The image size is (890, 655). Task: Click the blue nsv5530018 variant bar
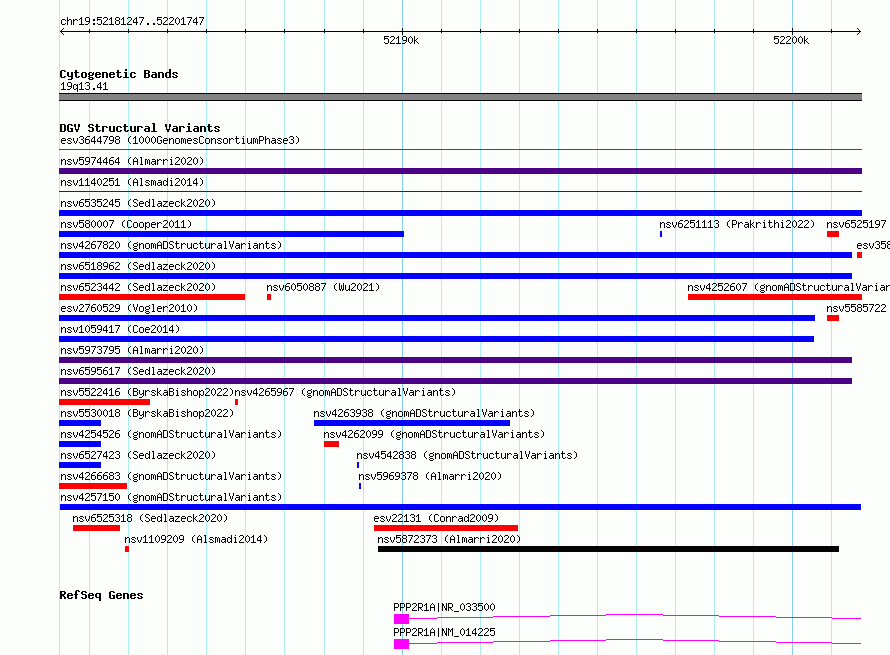(x=80, y=423)
